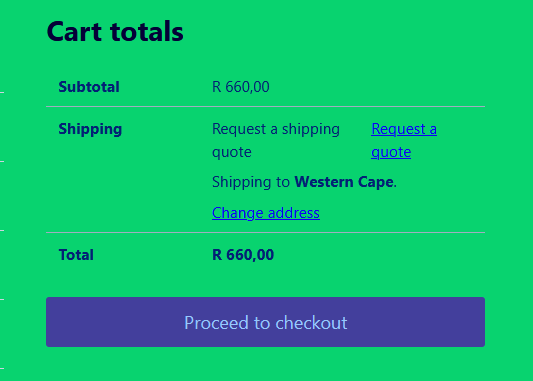Open the Request a quote link

pos(404,140)
